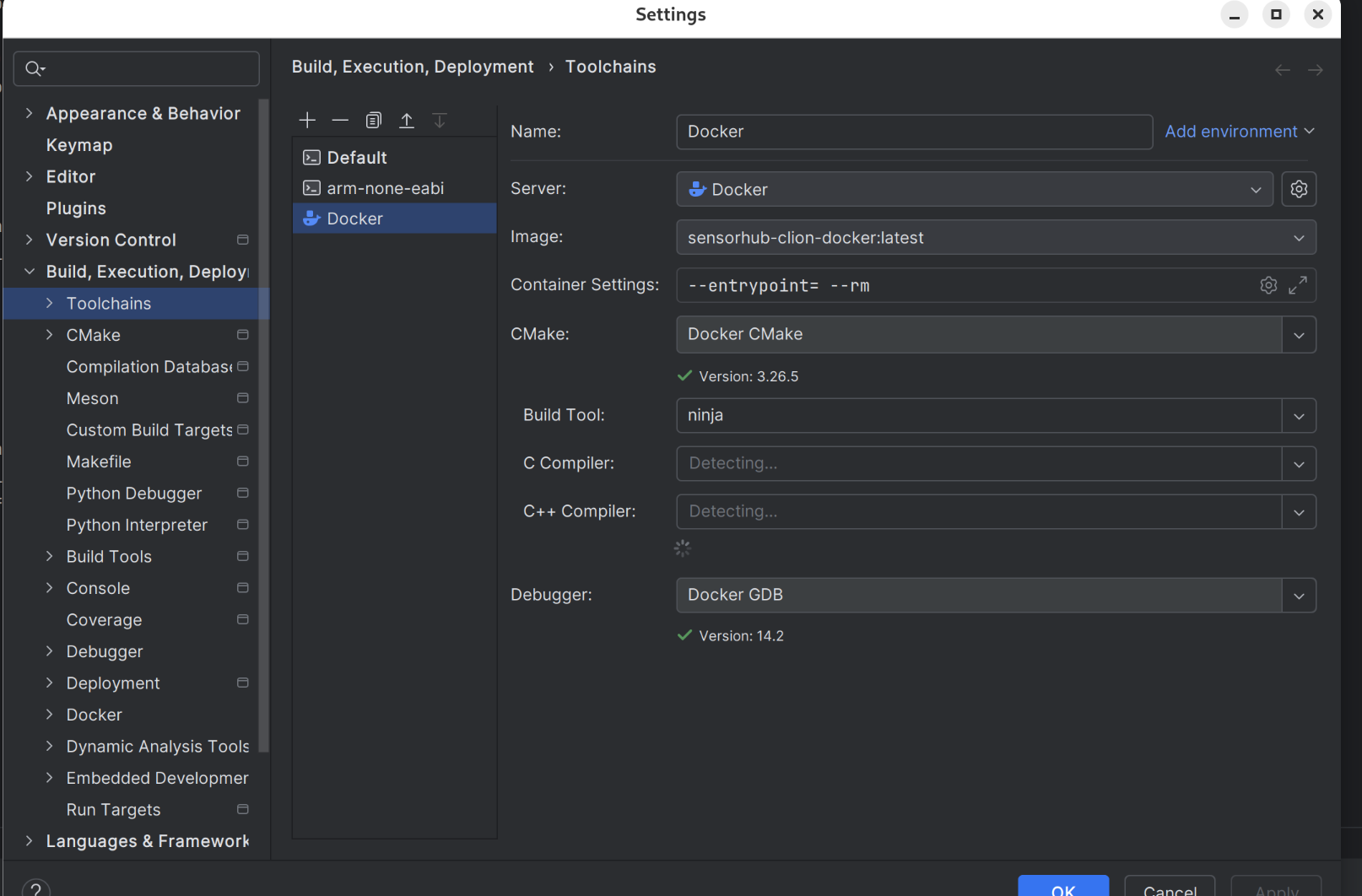Click project-level icon next to Deployment
Viewport: 1362px width, 896px height.
pyautogui.click(x=243, y=683)
